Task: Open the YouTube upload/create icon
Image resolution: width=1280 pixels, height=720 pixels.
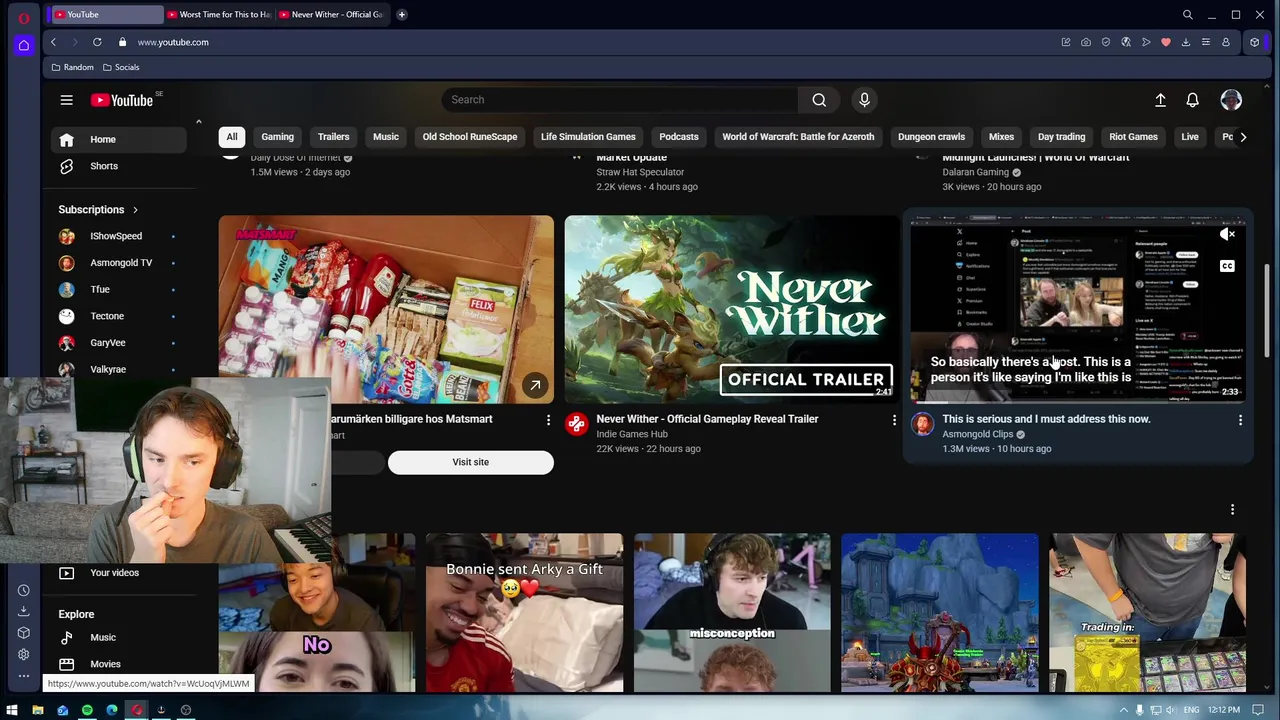Action: point(1160,100)
